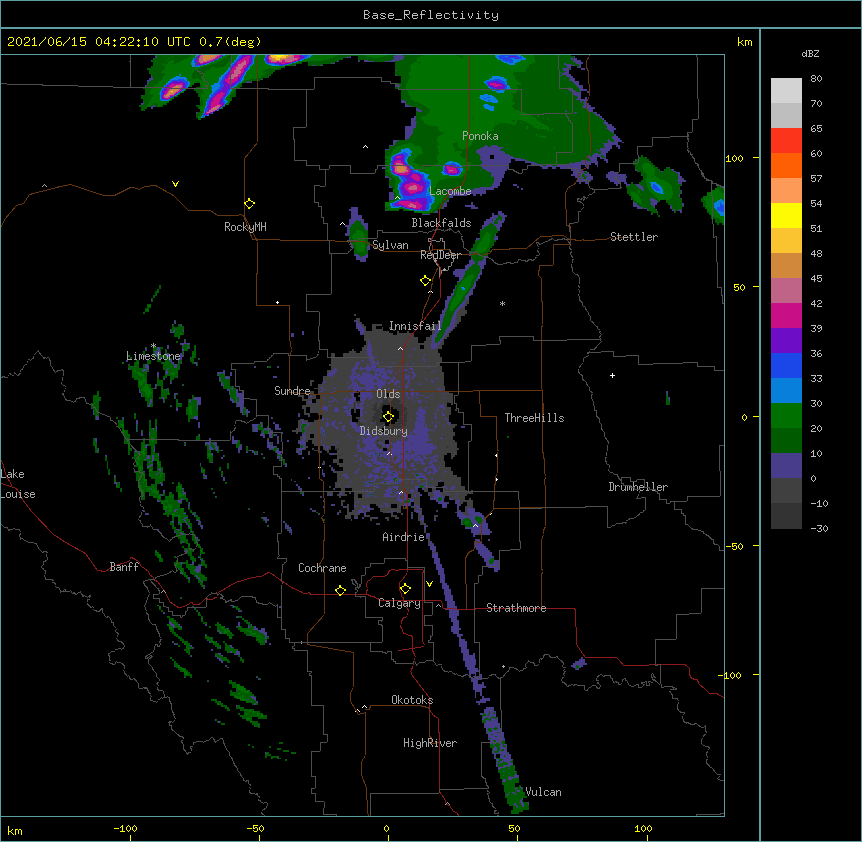Viewport: 862px width, 842px height.
Task: Click the RedDeer city label
Action: [x=440, y=255]
